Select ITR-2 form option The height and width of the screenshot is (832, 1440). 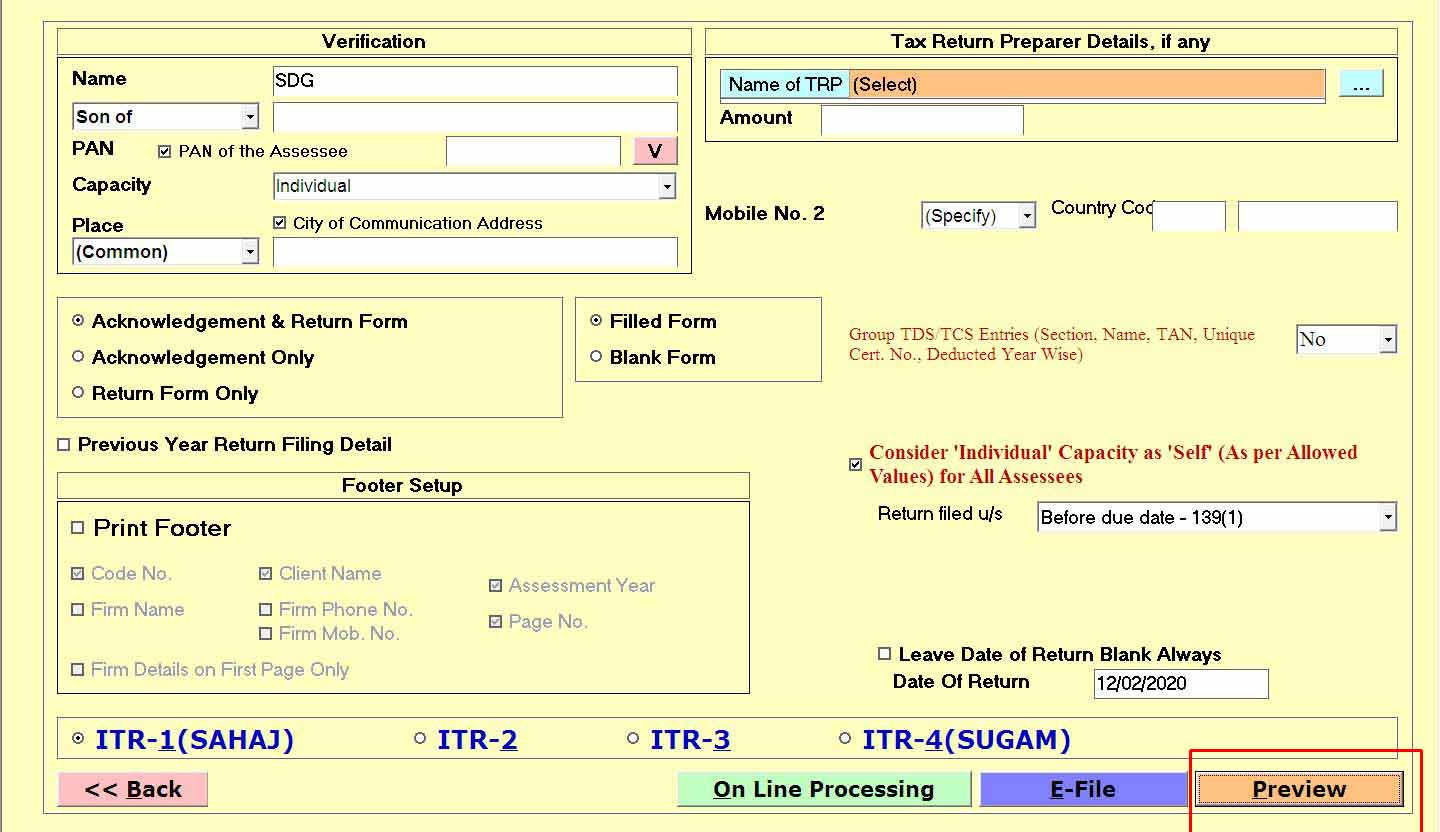420,740
